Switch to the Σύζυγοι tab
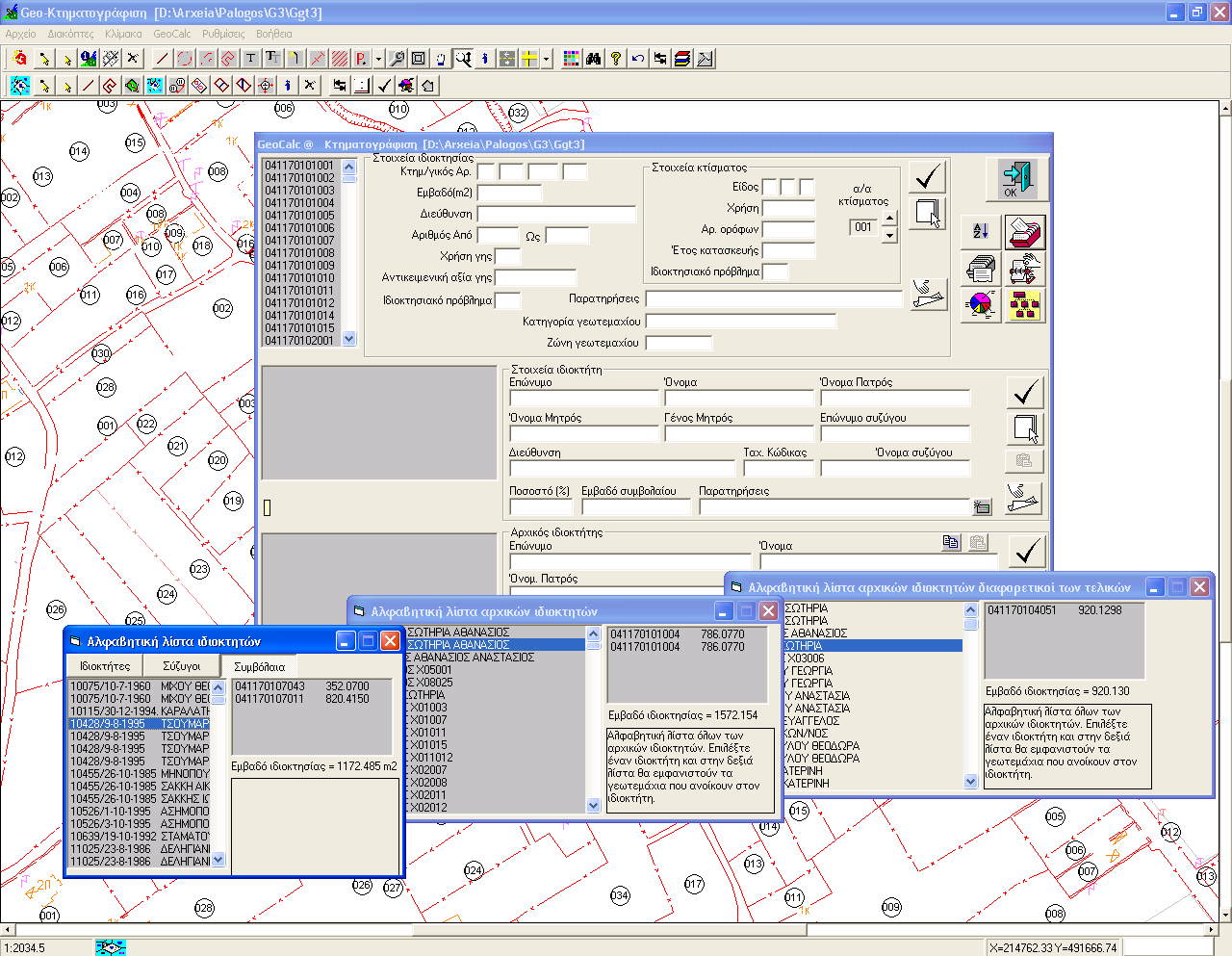 click(181, 666)
